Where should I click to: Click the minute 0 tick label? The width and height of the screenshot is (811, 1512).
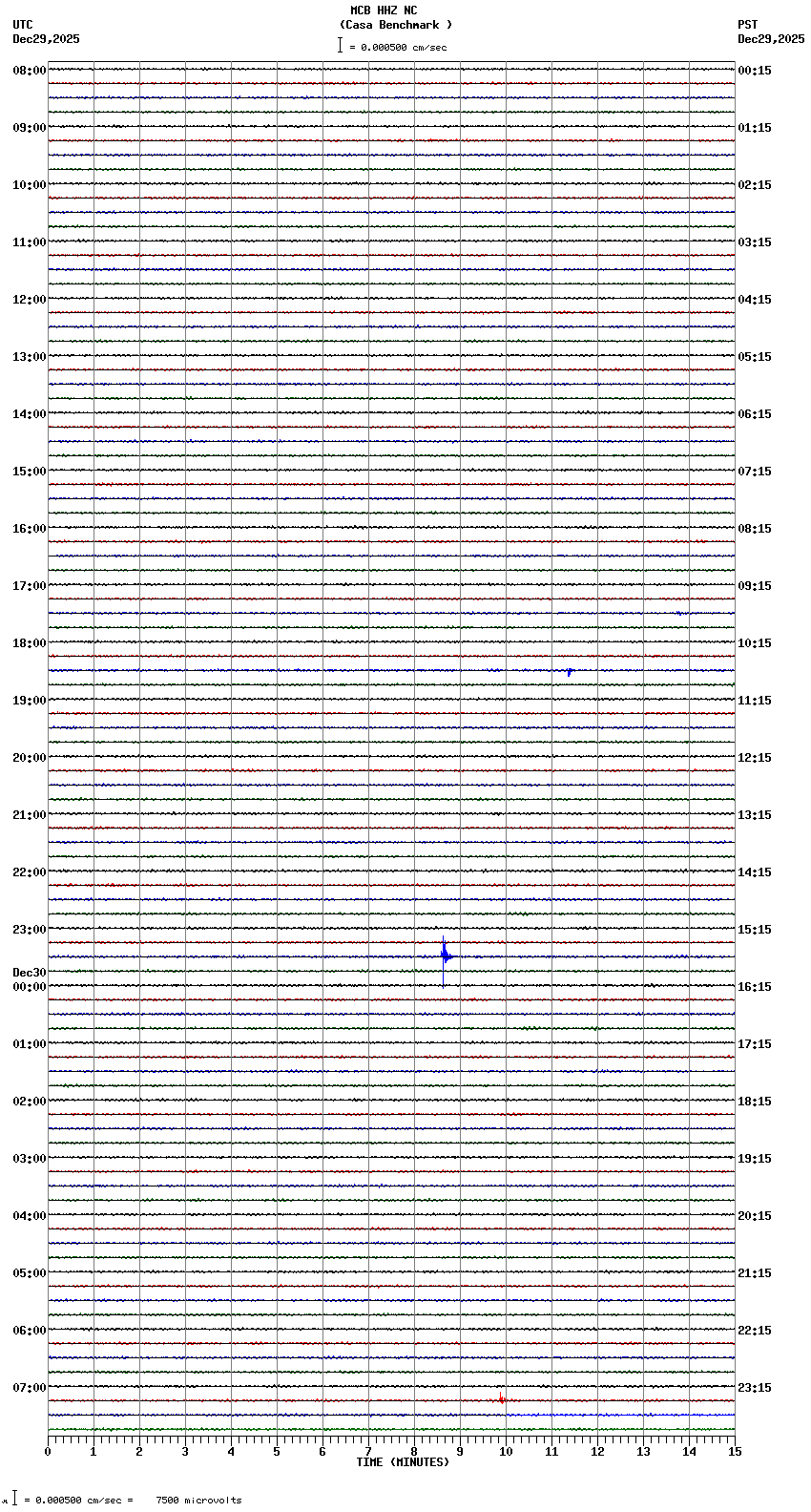pyautogui.click(x=48, y=1452)
